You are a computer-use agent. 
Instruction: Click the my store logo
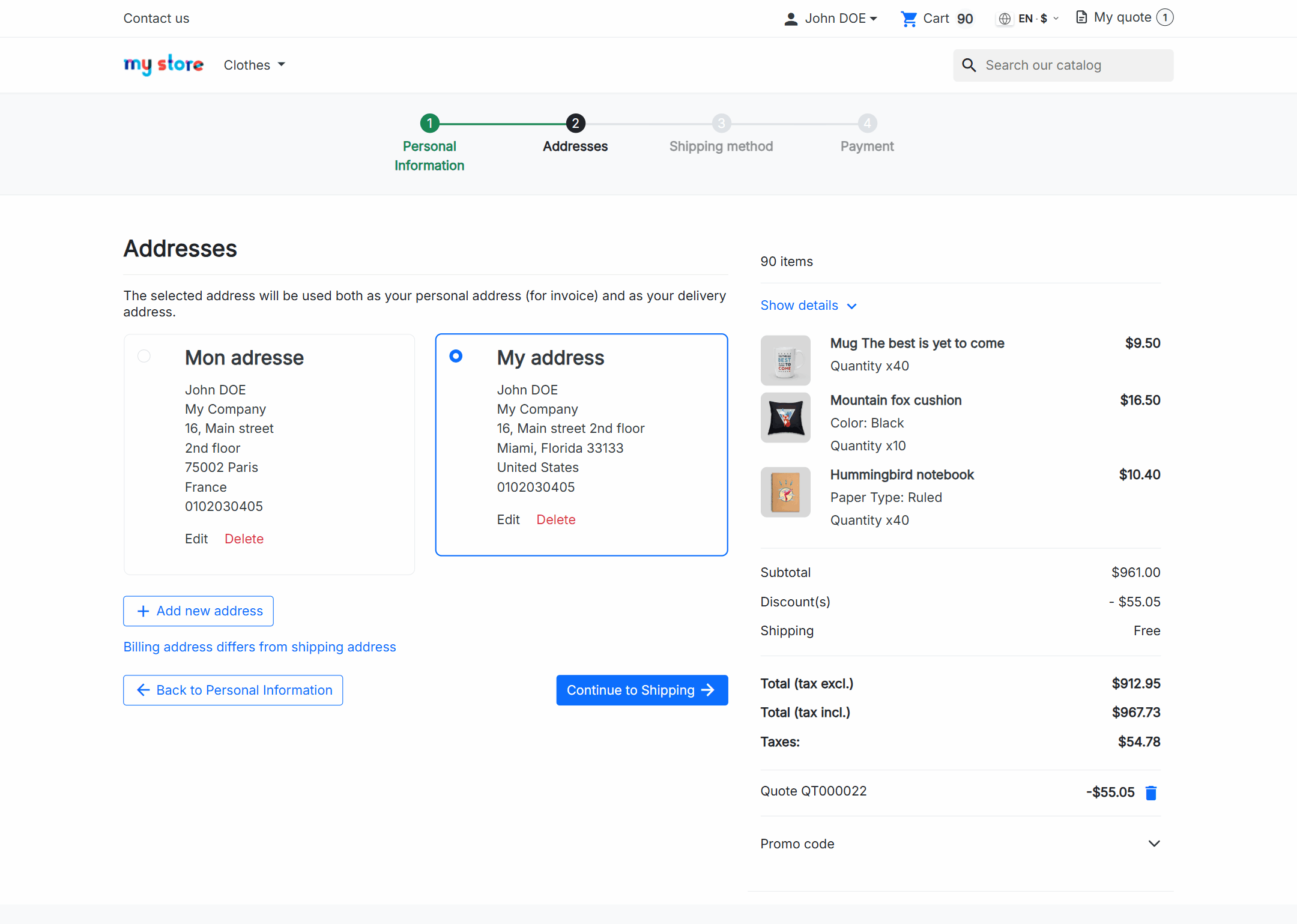[x=163, y=64]
